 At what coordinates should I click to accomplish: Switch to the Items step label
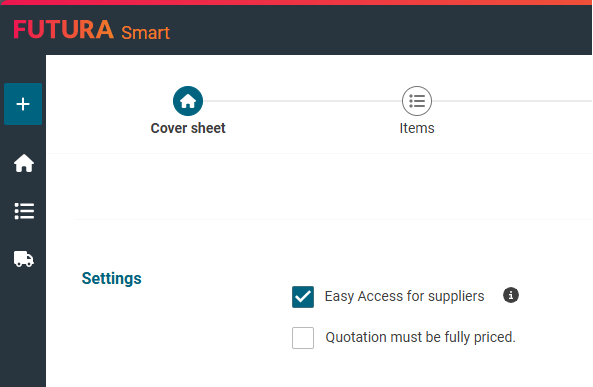click(x=417, y=128)
